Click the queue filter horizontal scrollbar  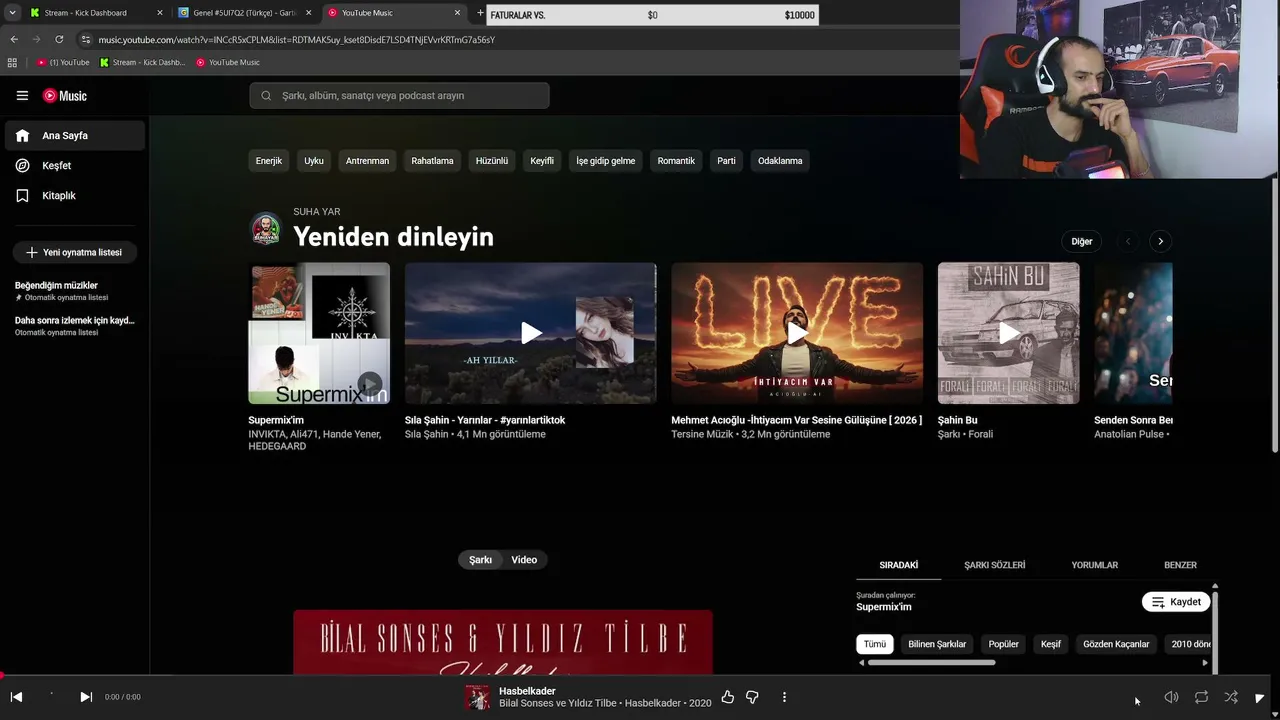pos(931,662)
